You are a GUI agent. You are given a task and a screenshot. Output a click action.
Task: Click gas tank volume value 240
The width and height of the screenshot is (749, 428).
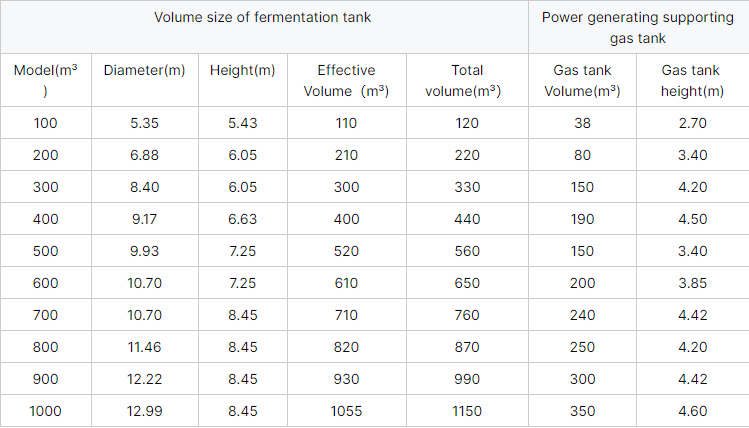pos(582,315)
